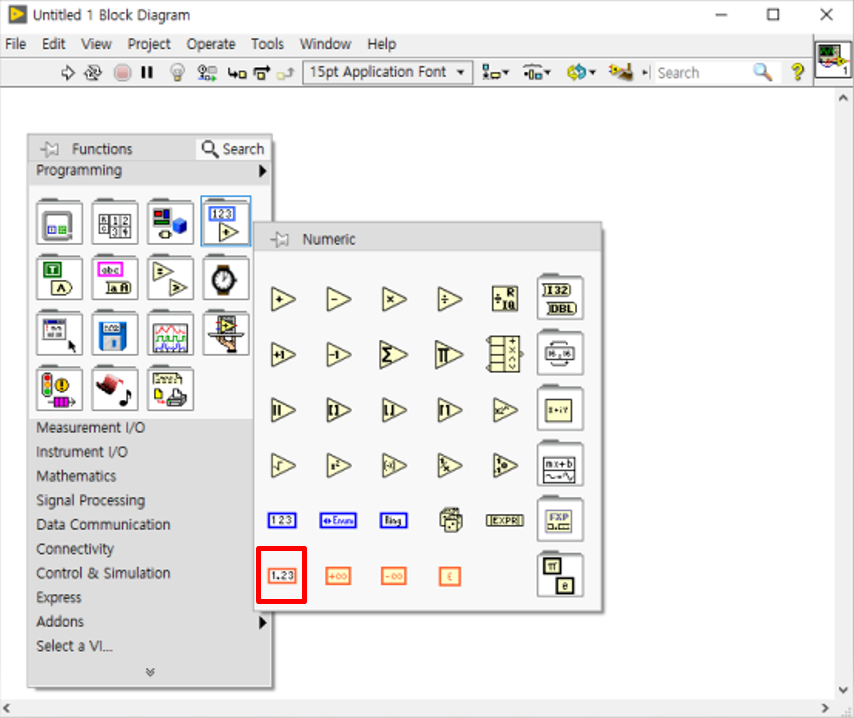Pin the Functions palette with thumbtack
This screenshot has width=854, height=718.
click(x=50, y=149)
